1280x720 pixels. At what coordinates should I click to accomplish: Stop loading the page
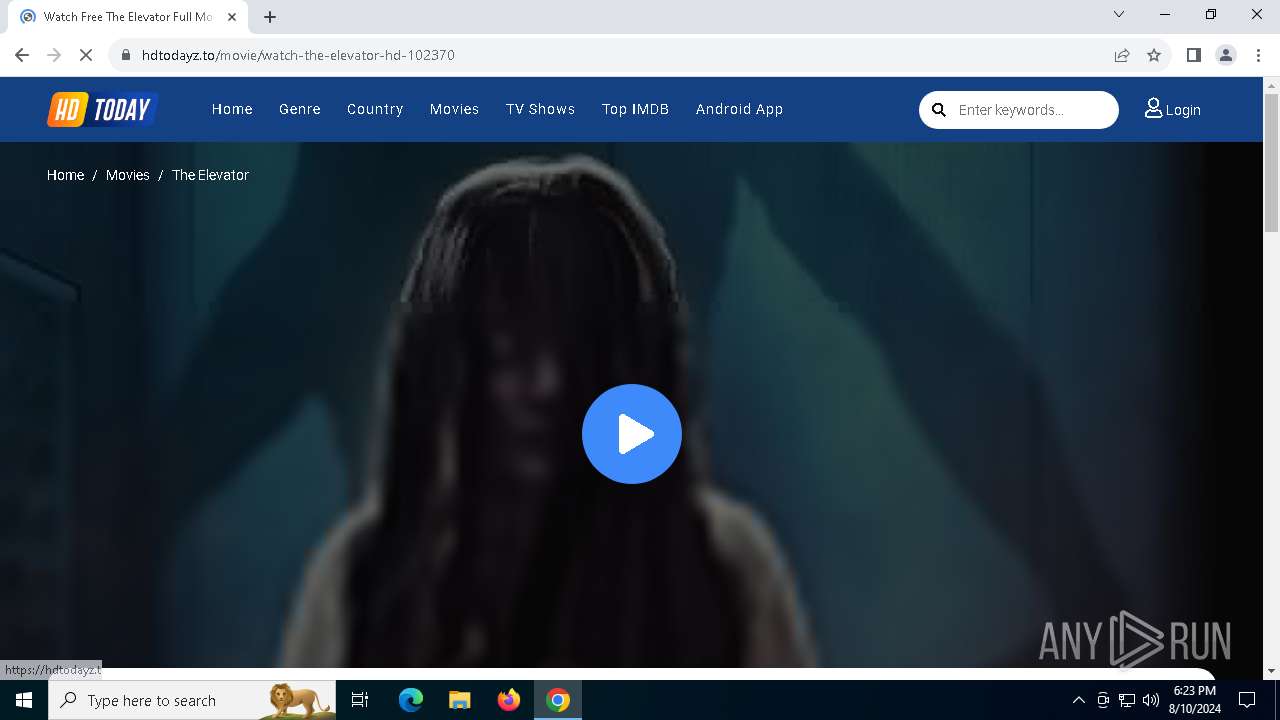(86, 55)
